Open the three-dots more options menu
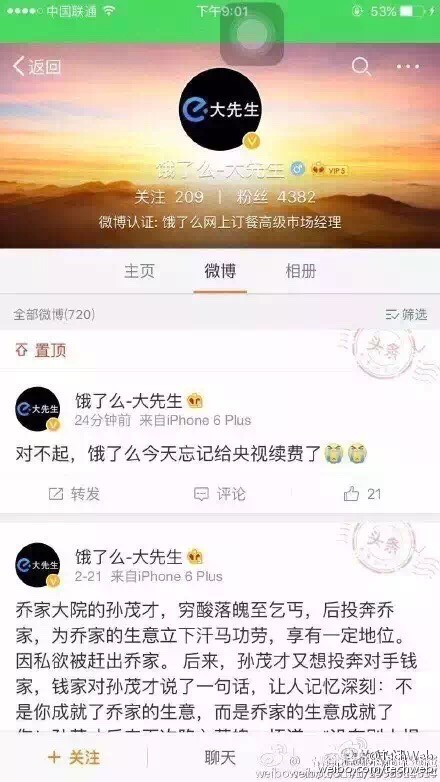The width and height of the screenshot is (440, 782). point(408,67)
